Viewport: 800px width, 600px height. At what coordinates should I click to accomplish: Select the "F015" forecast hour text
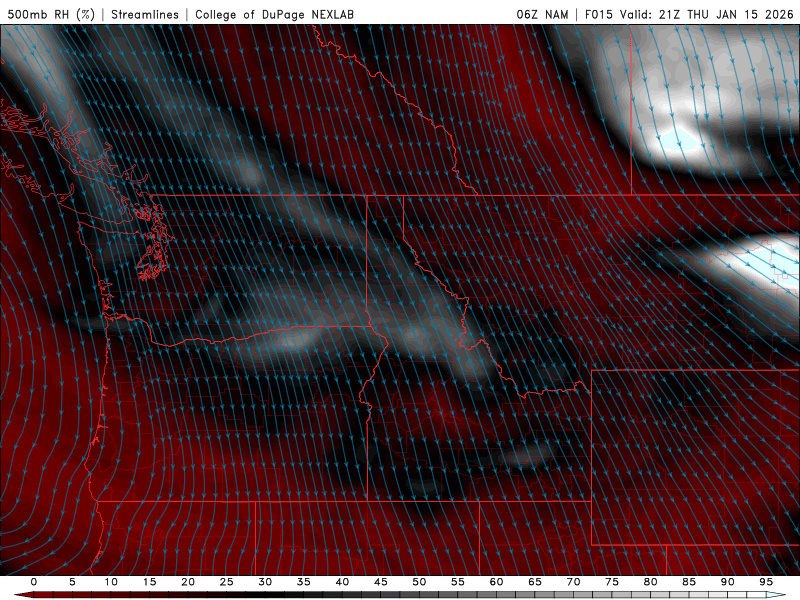point(598,14)
